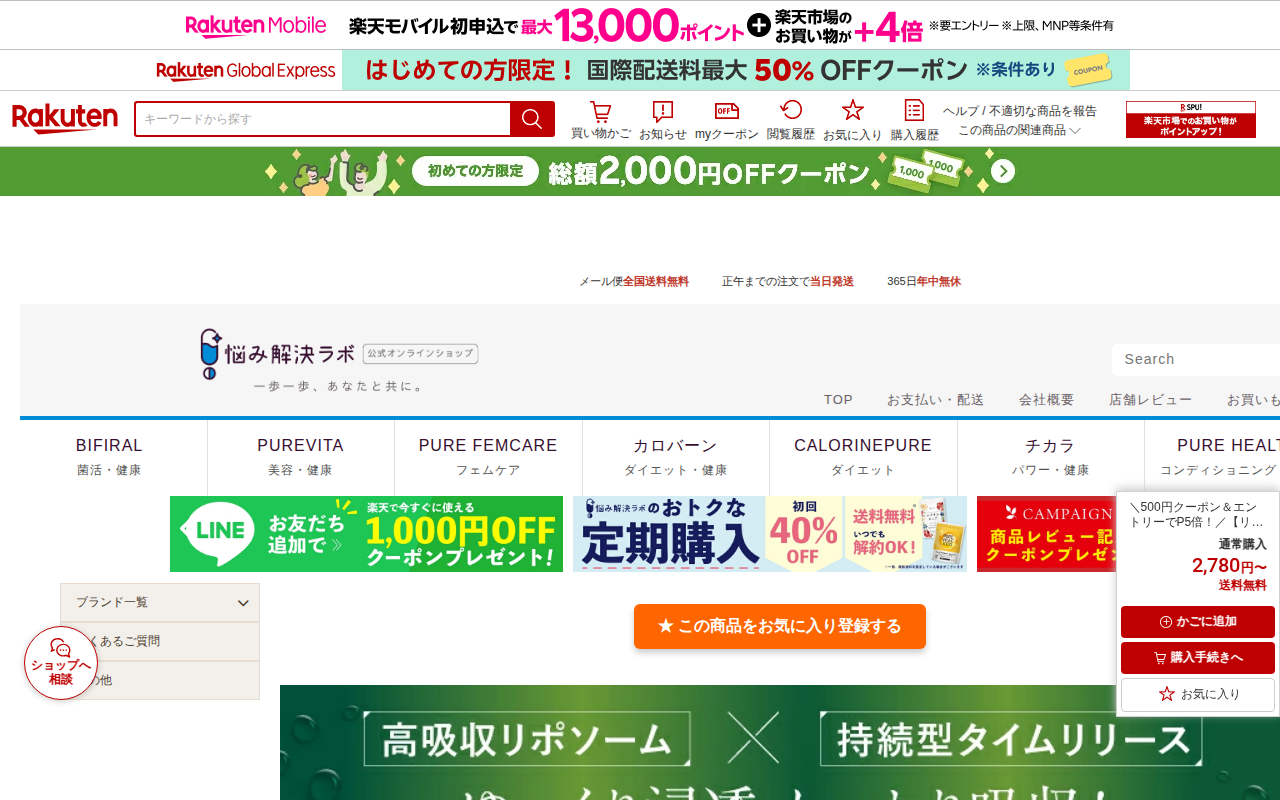1280x800 pixels.
Task: Click the SPU point-up badge
Action: (x=1191, y=119)
